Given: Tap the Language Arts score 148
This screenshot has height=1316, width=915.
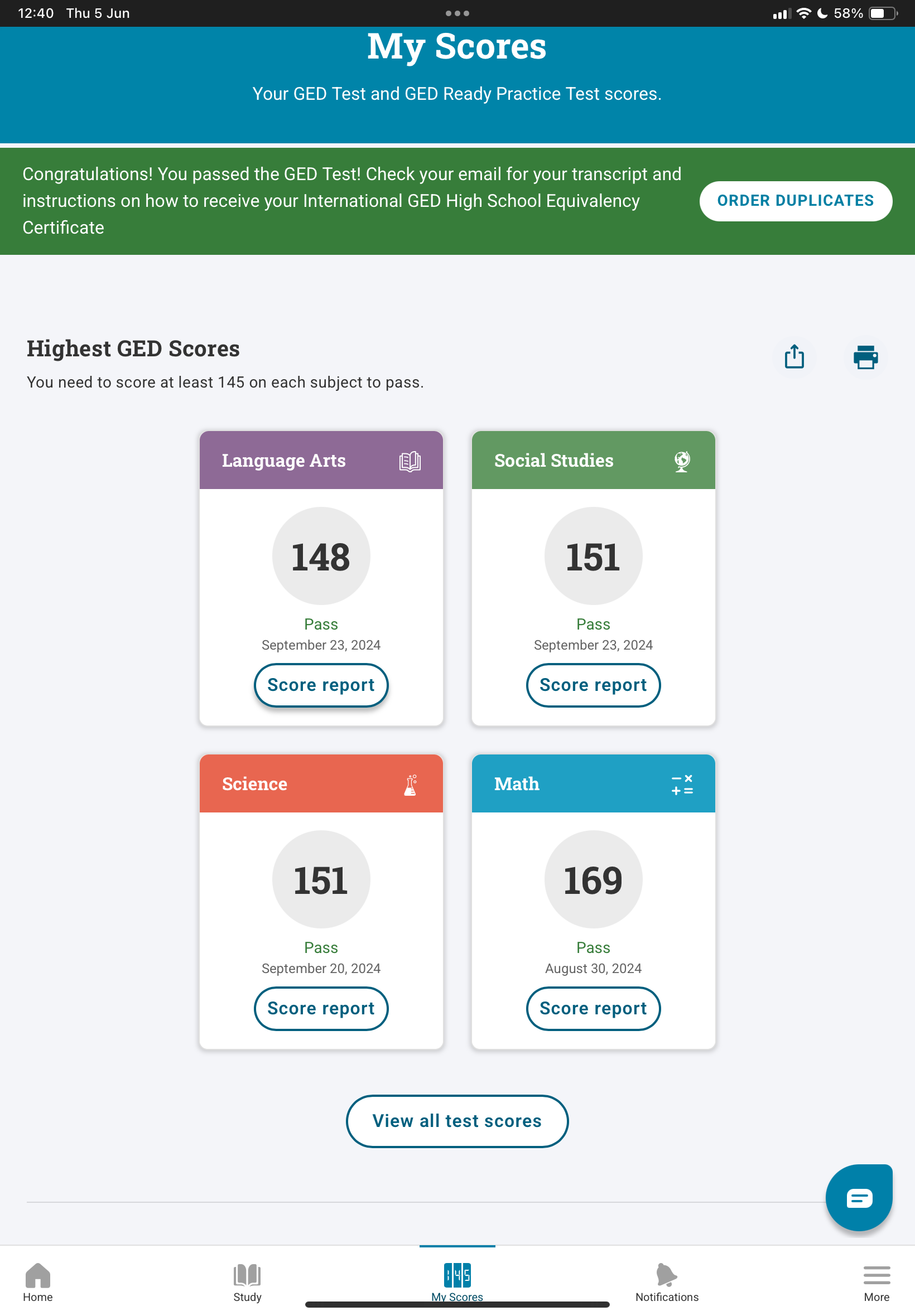Looking at the screenshot, I should [321, 557].
